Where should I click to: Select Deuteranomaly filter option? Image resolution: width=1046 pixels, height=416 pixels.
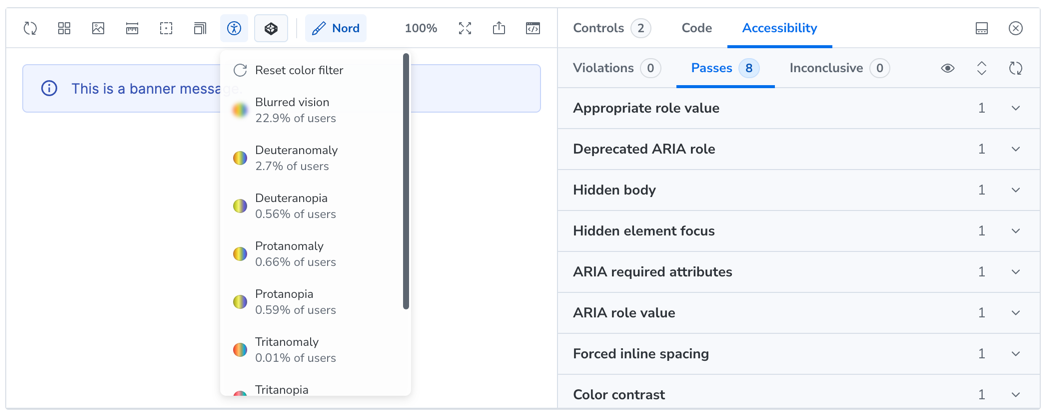[311, 158]
